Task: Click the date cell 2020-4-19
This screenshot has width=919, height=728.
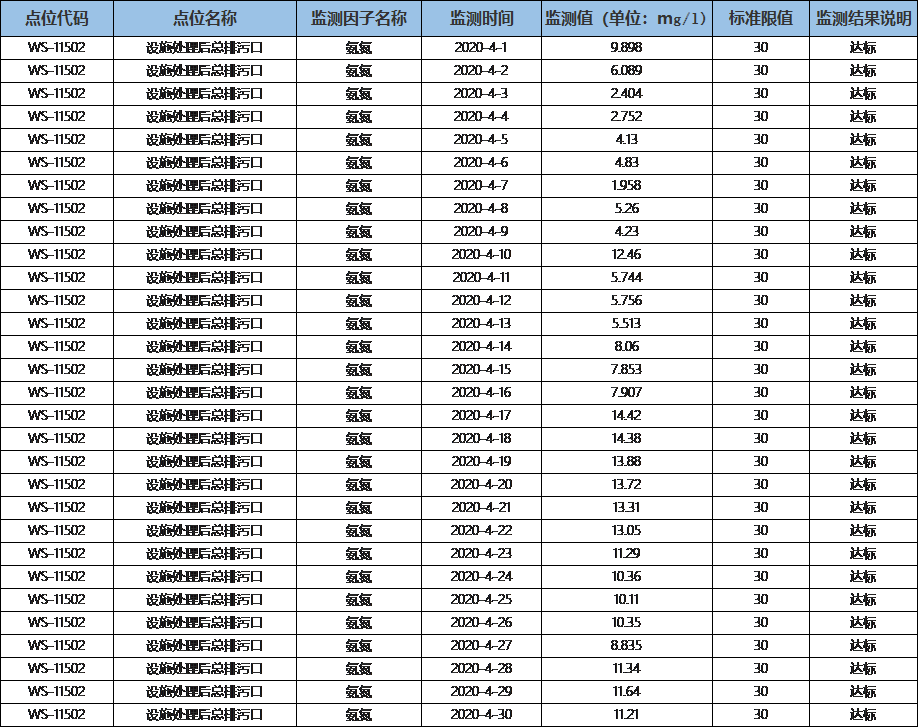Action: (481, 461)
